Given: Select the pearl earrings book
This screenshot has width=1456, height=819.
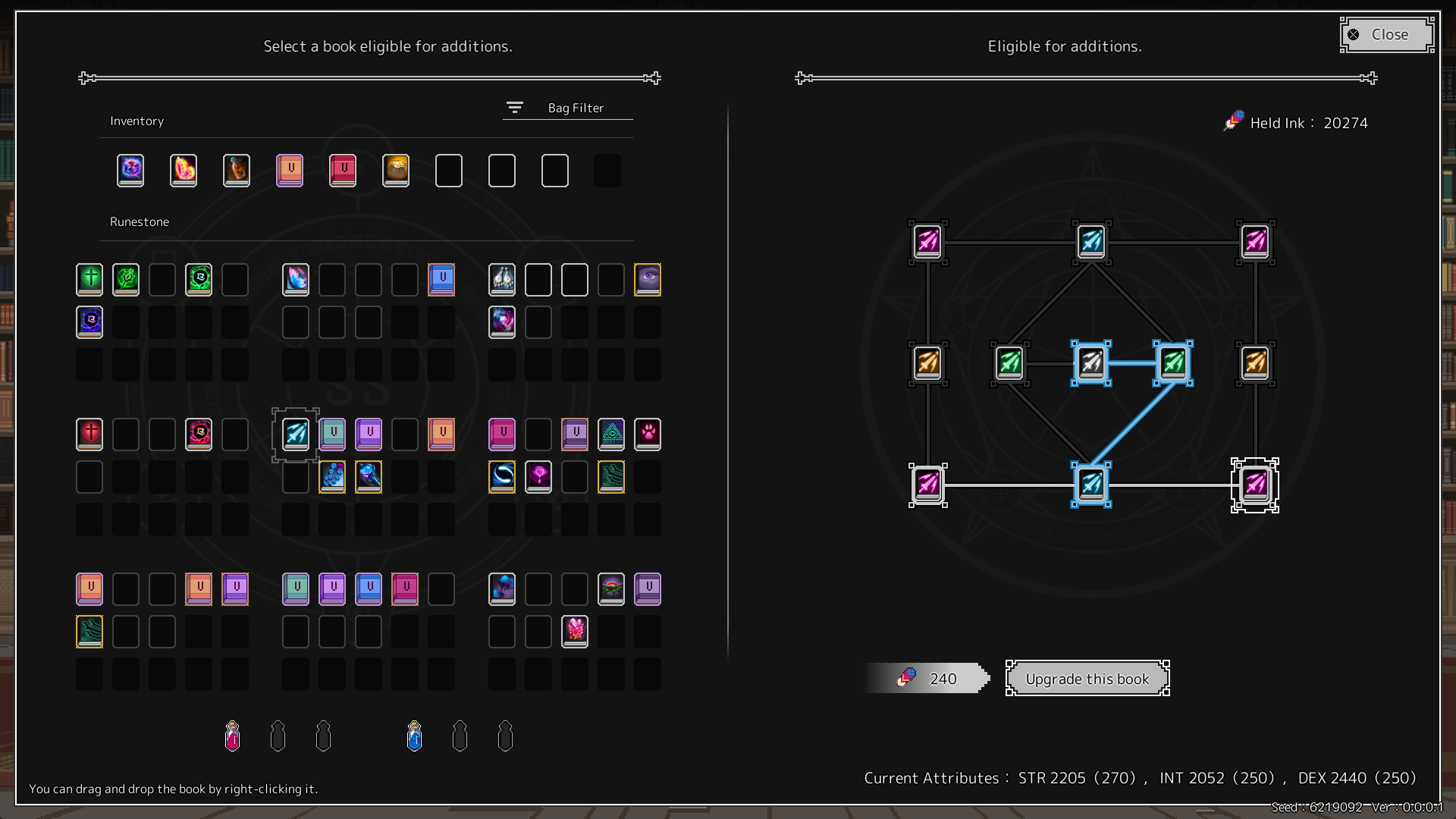Looking at the screenshot, I should (x=502, y=279).
